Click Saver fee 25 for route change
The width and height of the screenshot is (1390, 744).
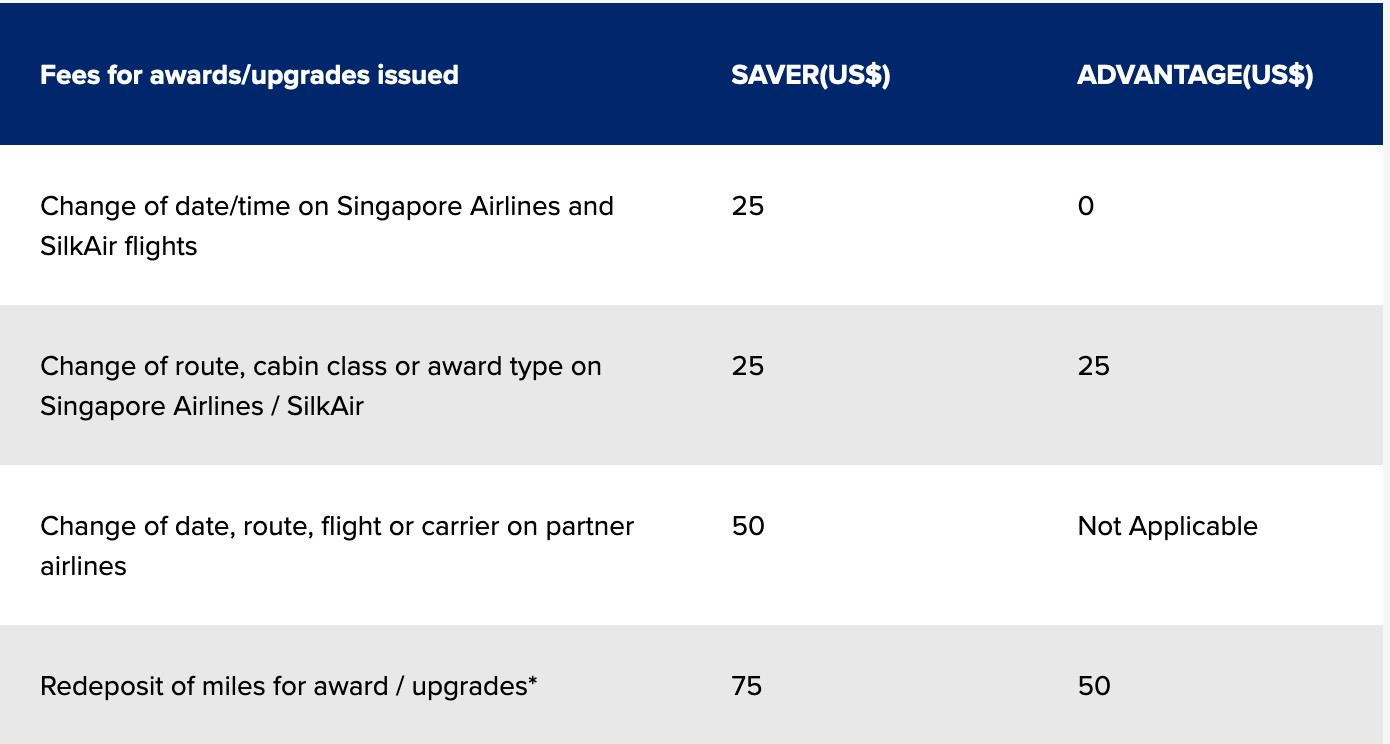click(x=747, y=367)
